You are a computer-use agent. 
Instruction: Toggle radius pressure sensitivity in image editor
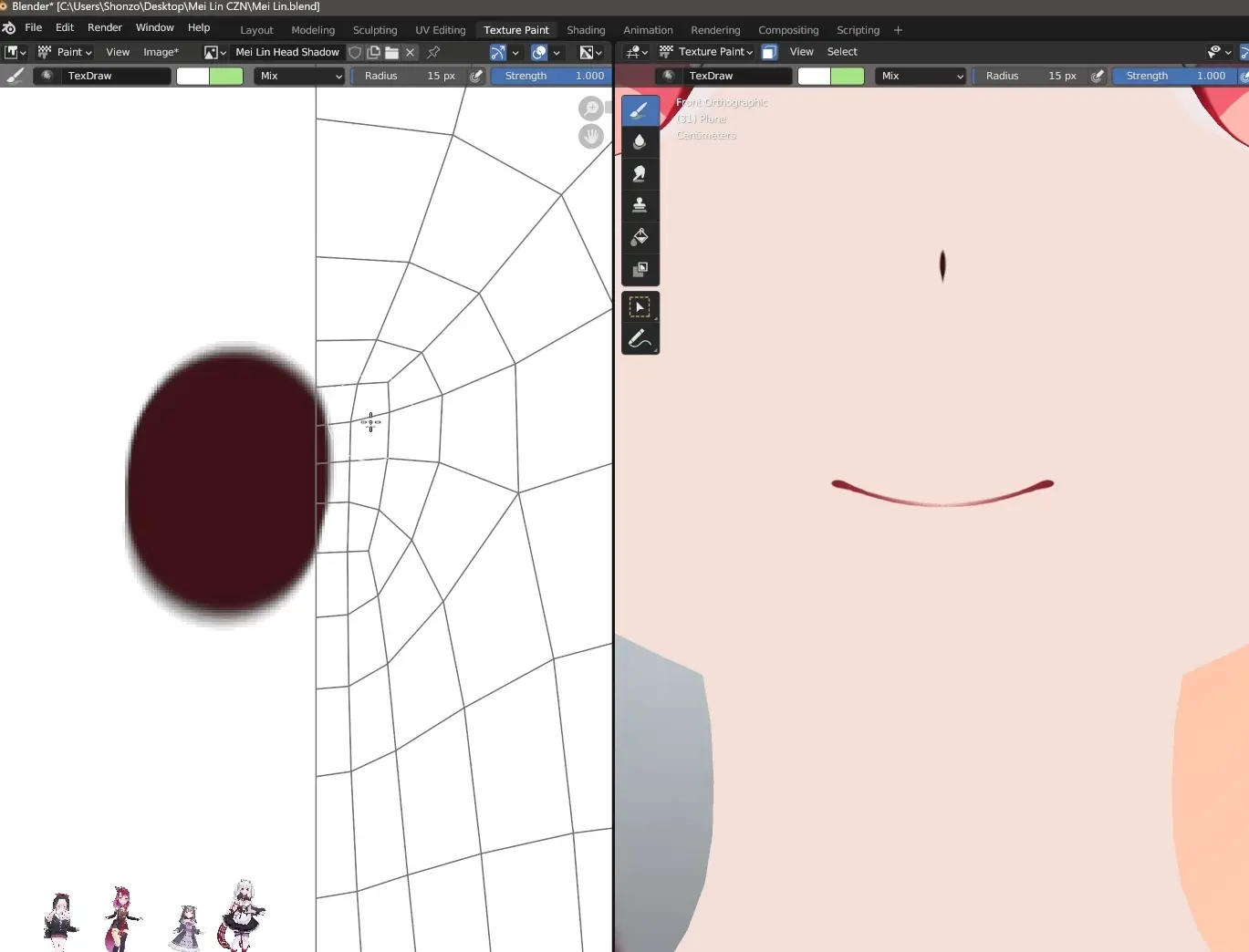click(x=476, y=77)
